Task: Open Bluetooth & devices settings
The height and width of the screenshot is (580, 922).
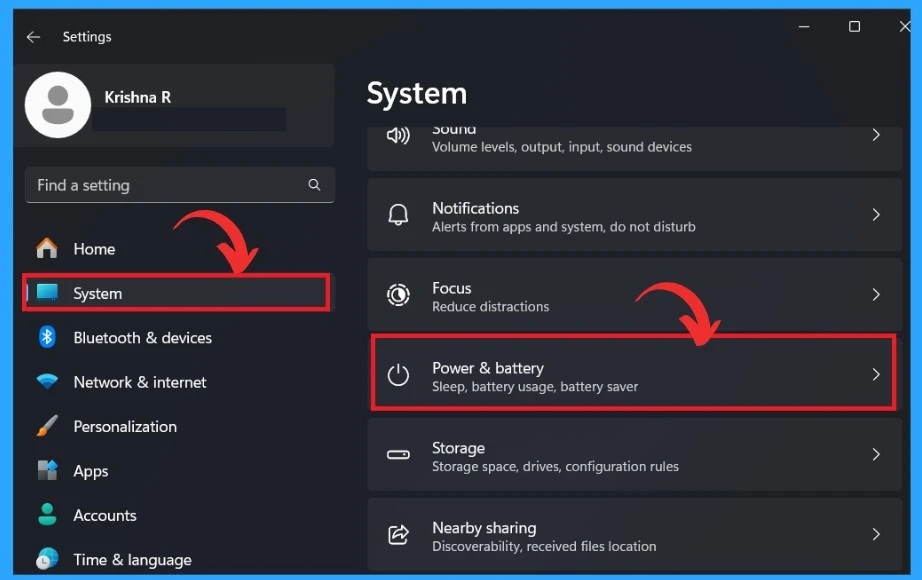Action: click(x=179, y=338)
